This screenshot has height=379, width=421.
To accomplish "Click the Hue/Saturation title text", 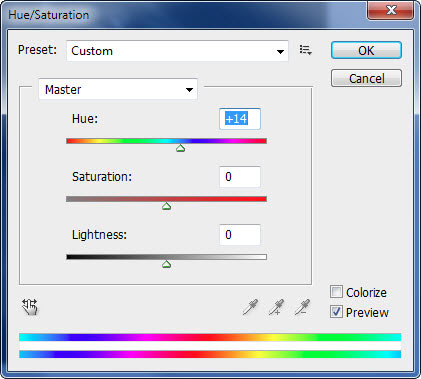I will coord(49,15).
